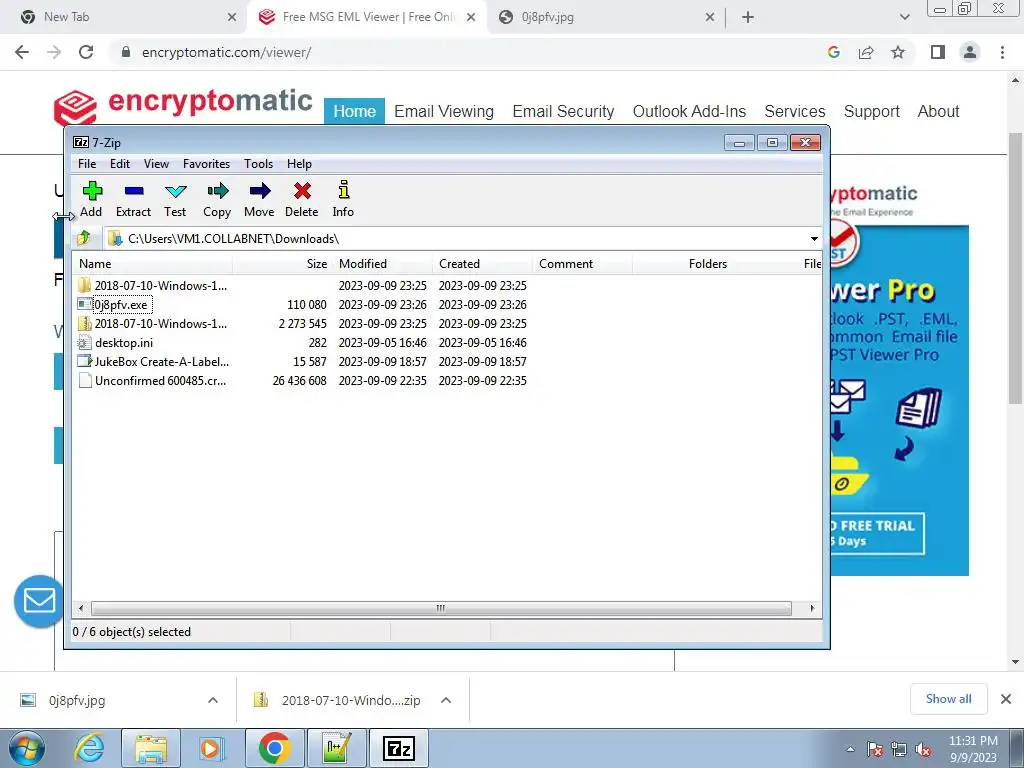Screen dimensions: 1024x768
Task: Open Windows Start button
Action: (27, 748)
